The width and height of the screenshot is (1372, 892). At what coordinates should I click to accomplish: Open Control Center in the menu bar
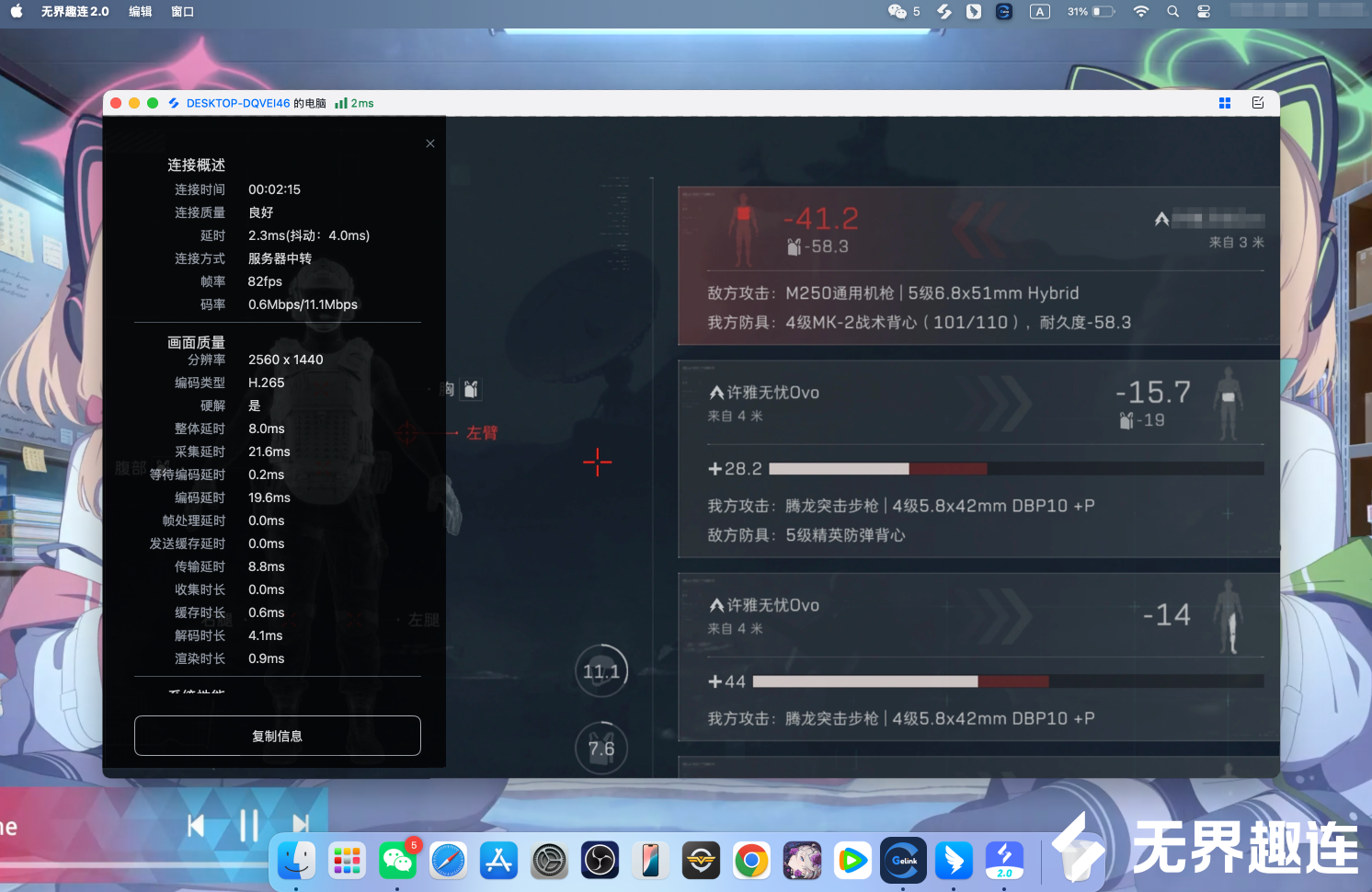coord(1204,12)
